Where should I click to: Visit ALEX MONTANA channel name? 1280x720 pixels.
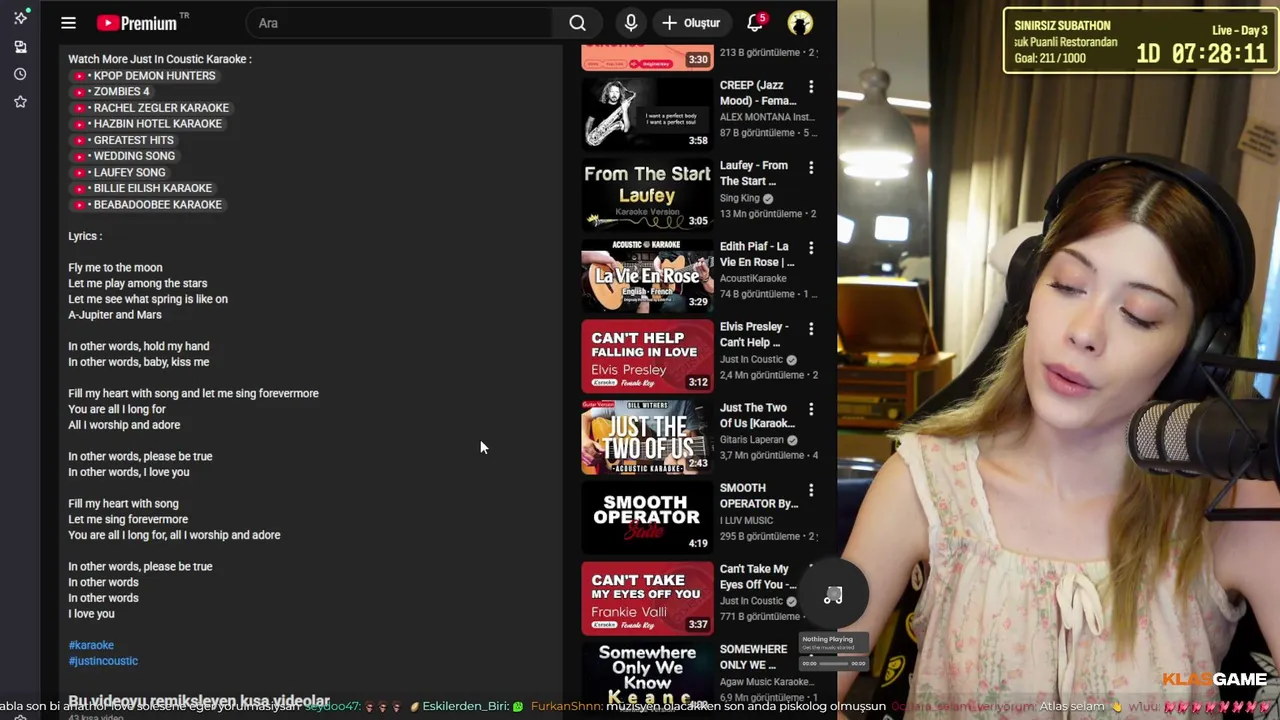(x=768, y=117)
